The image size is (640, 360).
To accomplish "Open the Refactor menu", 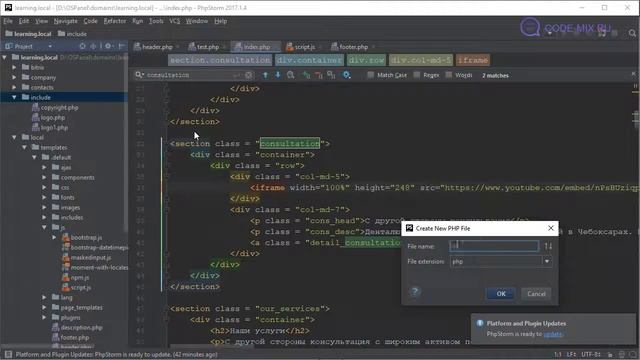I will [x=115, y=21].
